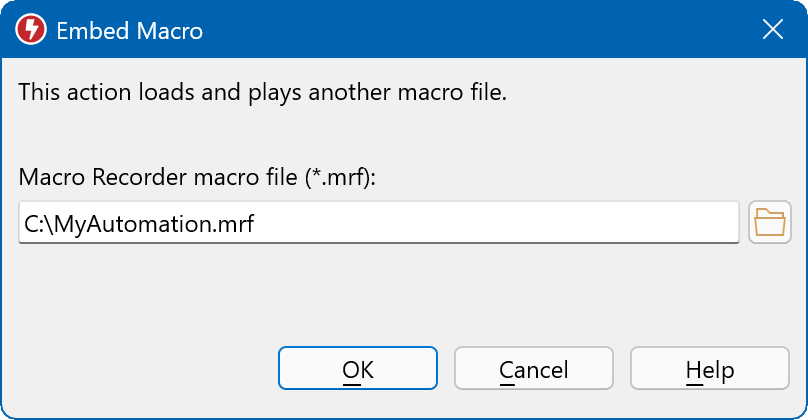Browse for an .mrf macro file
This screenshot has width=808, height=420.
(x=769, y=222)
